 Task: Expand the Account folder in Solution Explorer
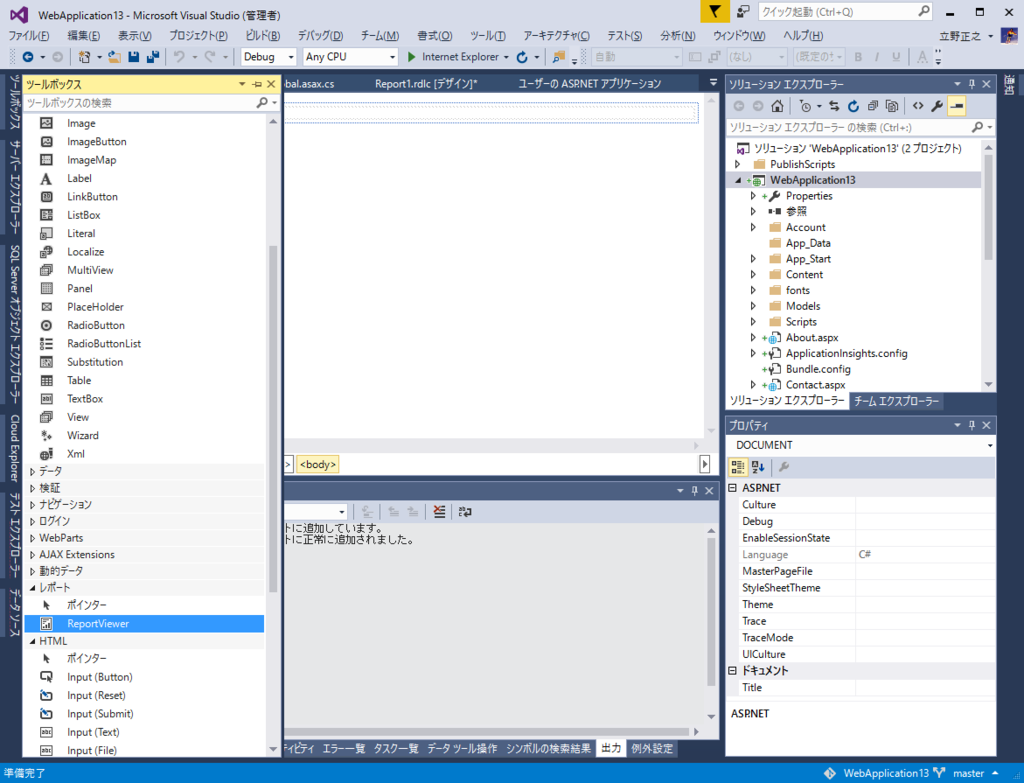tap(753, 227)
